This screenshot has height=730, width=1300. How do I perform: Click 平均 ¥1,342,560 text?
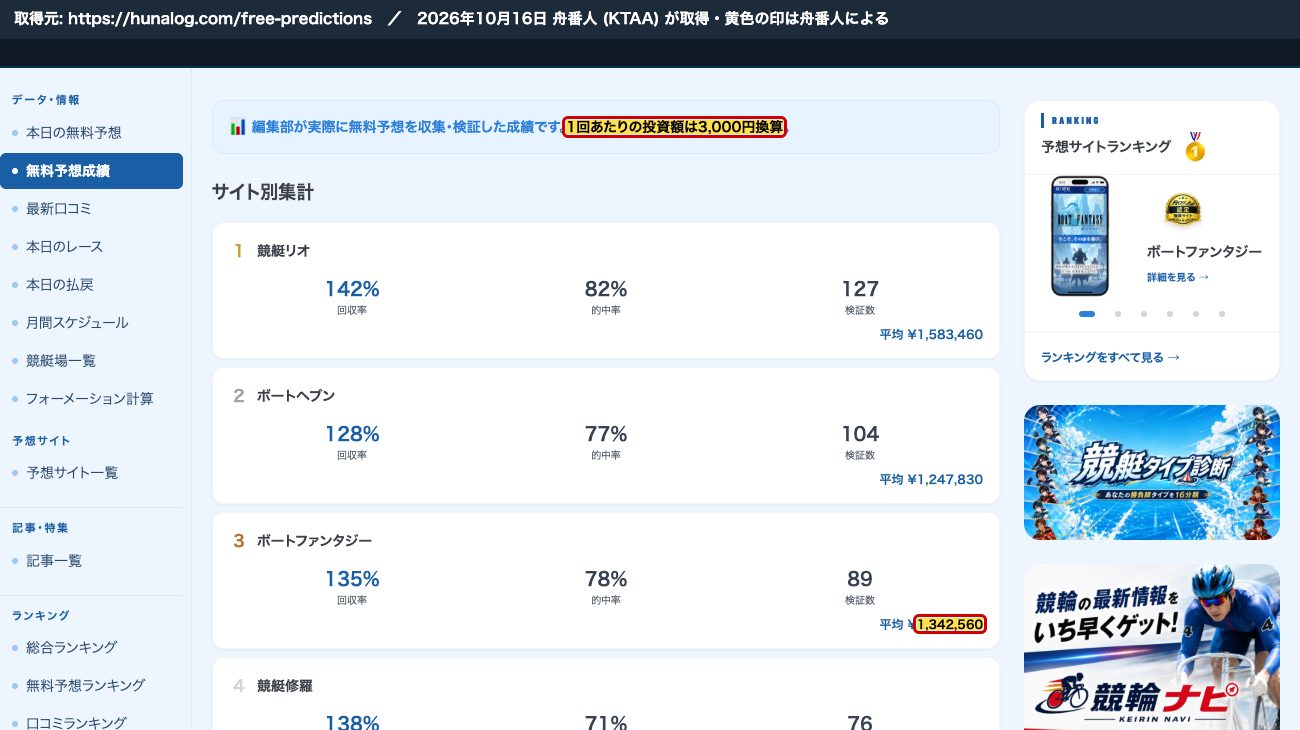click(x=932, y=624)
